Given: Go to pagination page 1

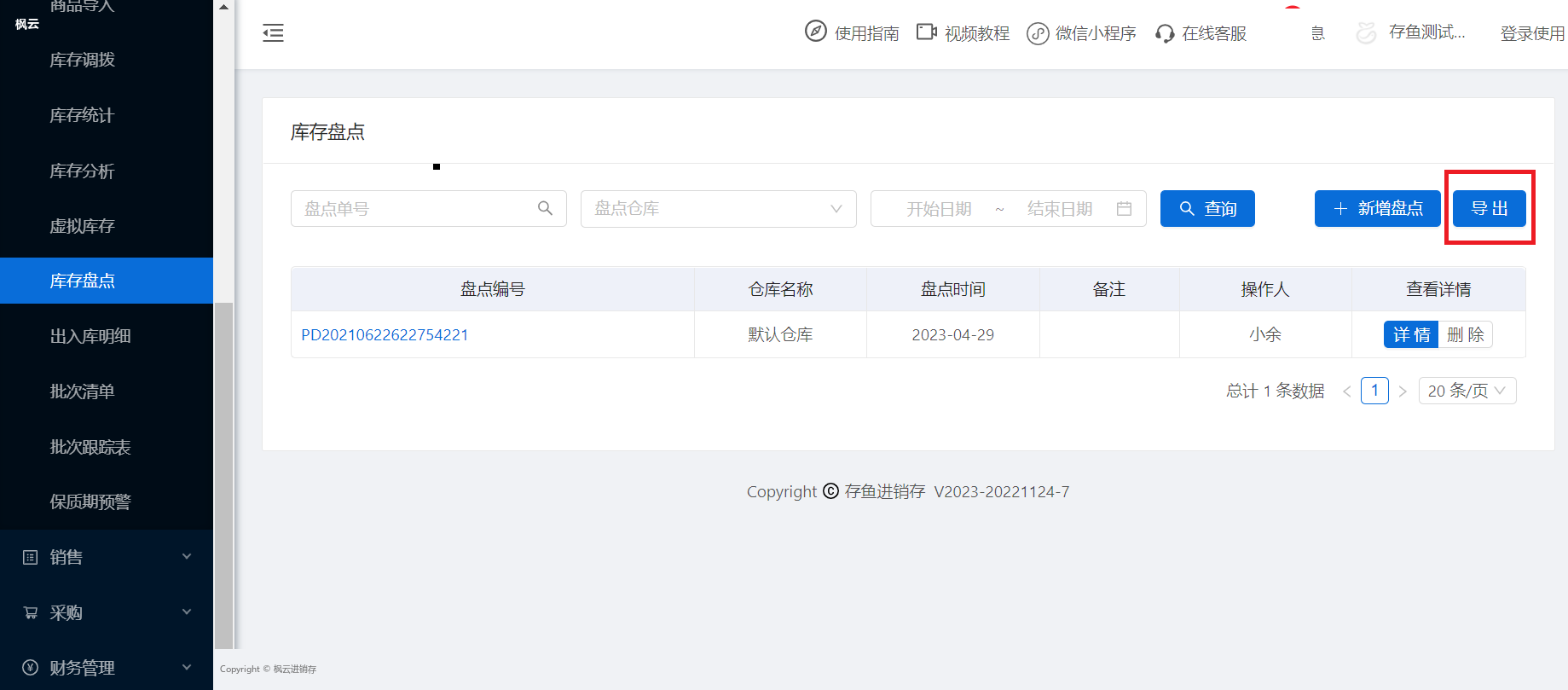Looking at the screenshot, I should pyautogui.click(x=1374, y=391).
